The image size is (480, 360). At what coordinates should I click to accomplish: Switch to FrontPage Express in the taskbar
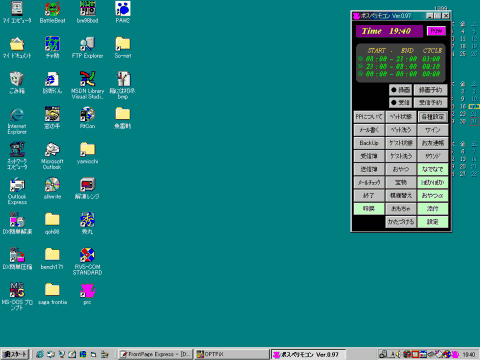coord(155,354)
